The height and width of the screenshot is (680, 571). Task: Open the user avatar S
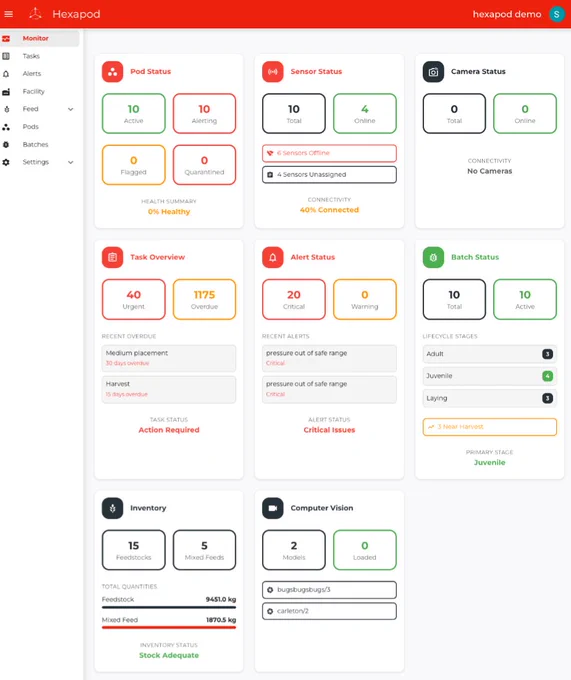(556, 14)
